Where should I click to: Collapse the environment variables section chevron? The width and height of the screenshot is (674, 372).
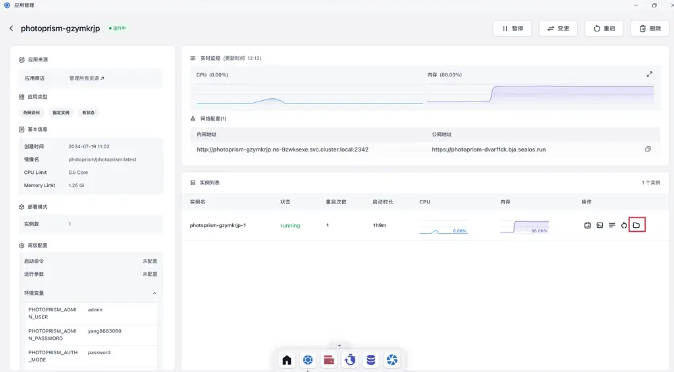(154, 293)
